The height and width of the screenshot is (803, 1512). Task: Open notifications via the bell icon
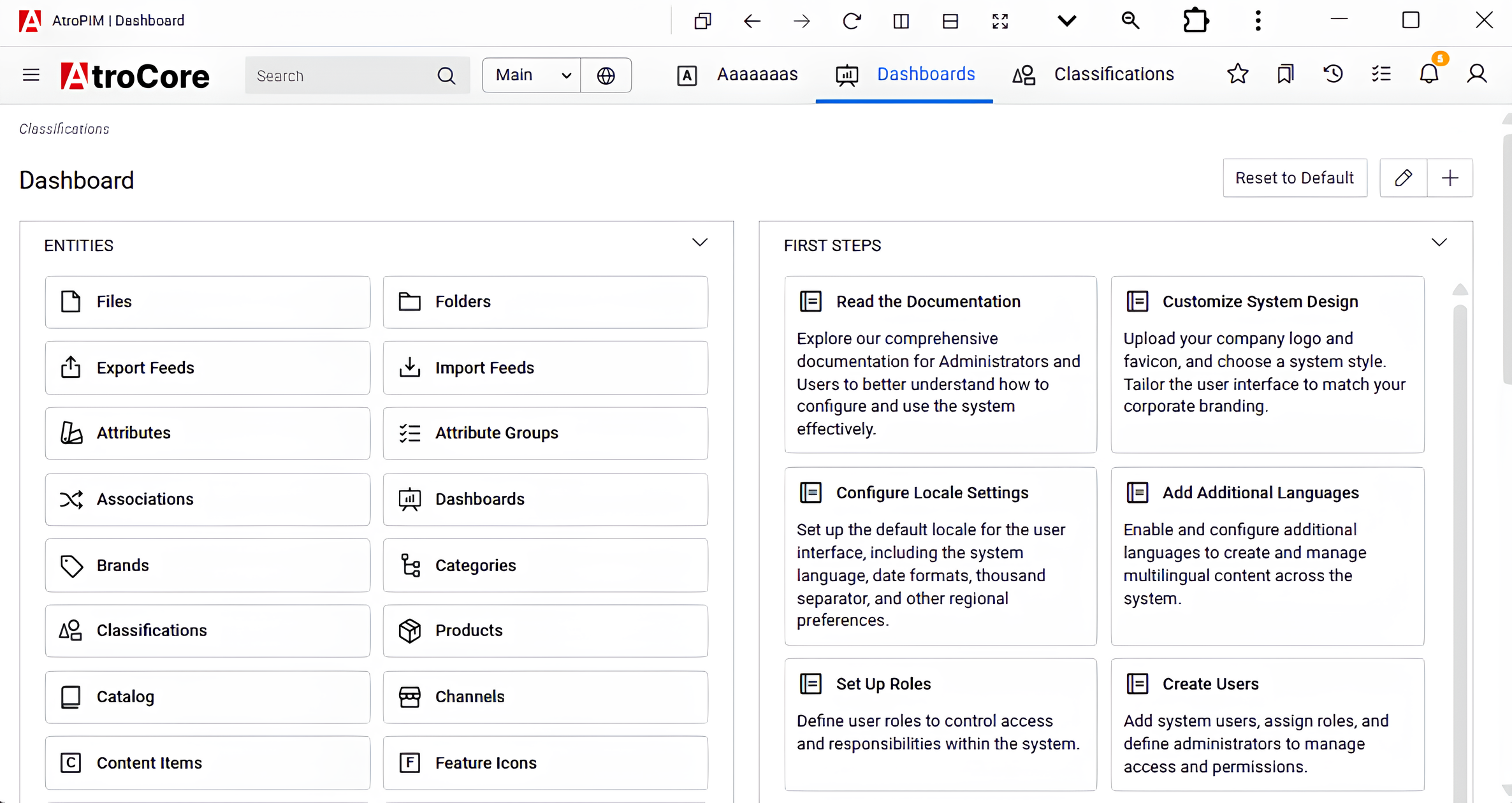(1428, 74)
